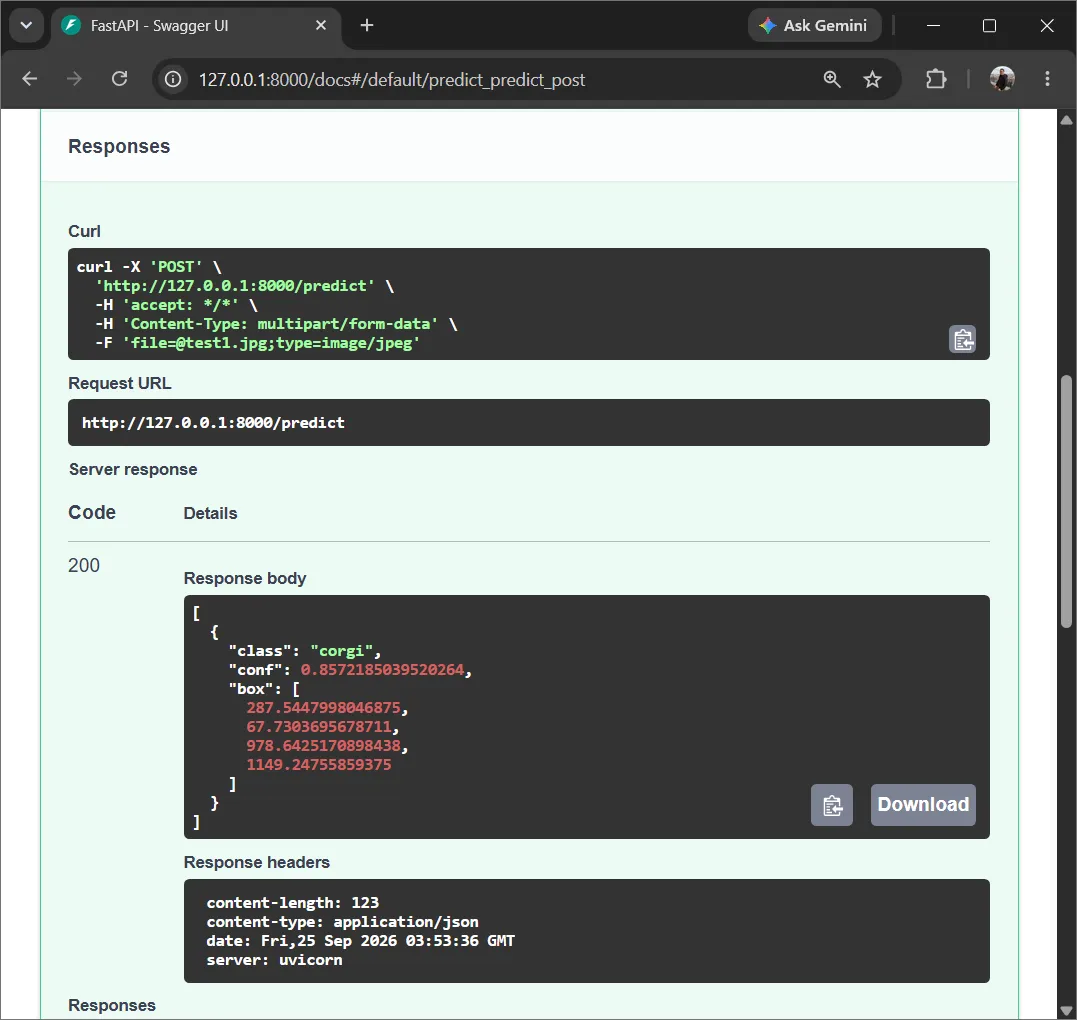Image resolution: width=1077 pixels, height=1020 pixels.
Task: Click the content-length: 123 header
Action: pos(293,903)
